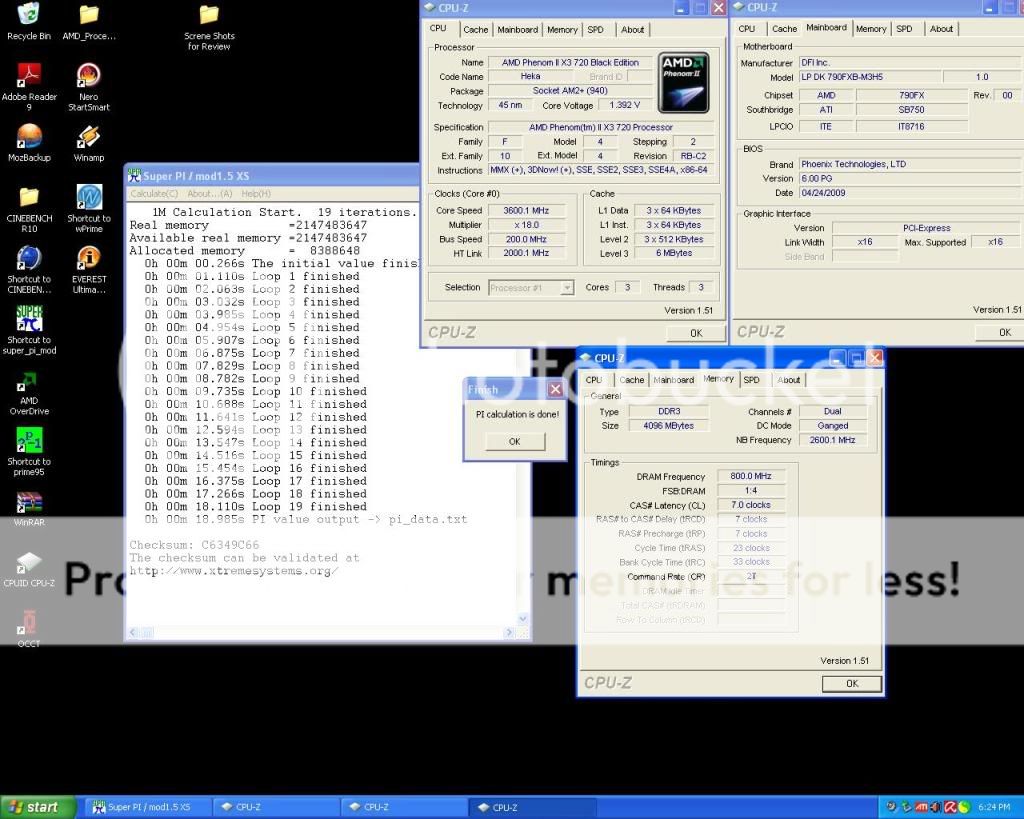The width and height of the screenshot is (1024, 819).
Task: Select CPU tab in Mainboard CPU-Z window
Action: click(746, 29)
